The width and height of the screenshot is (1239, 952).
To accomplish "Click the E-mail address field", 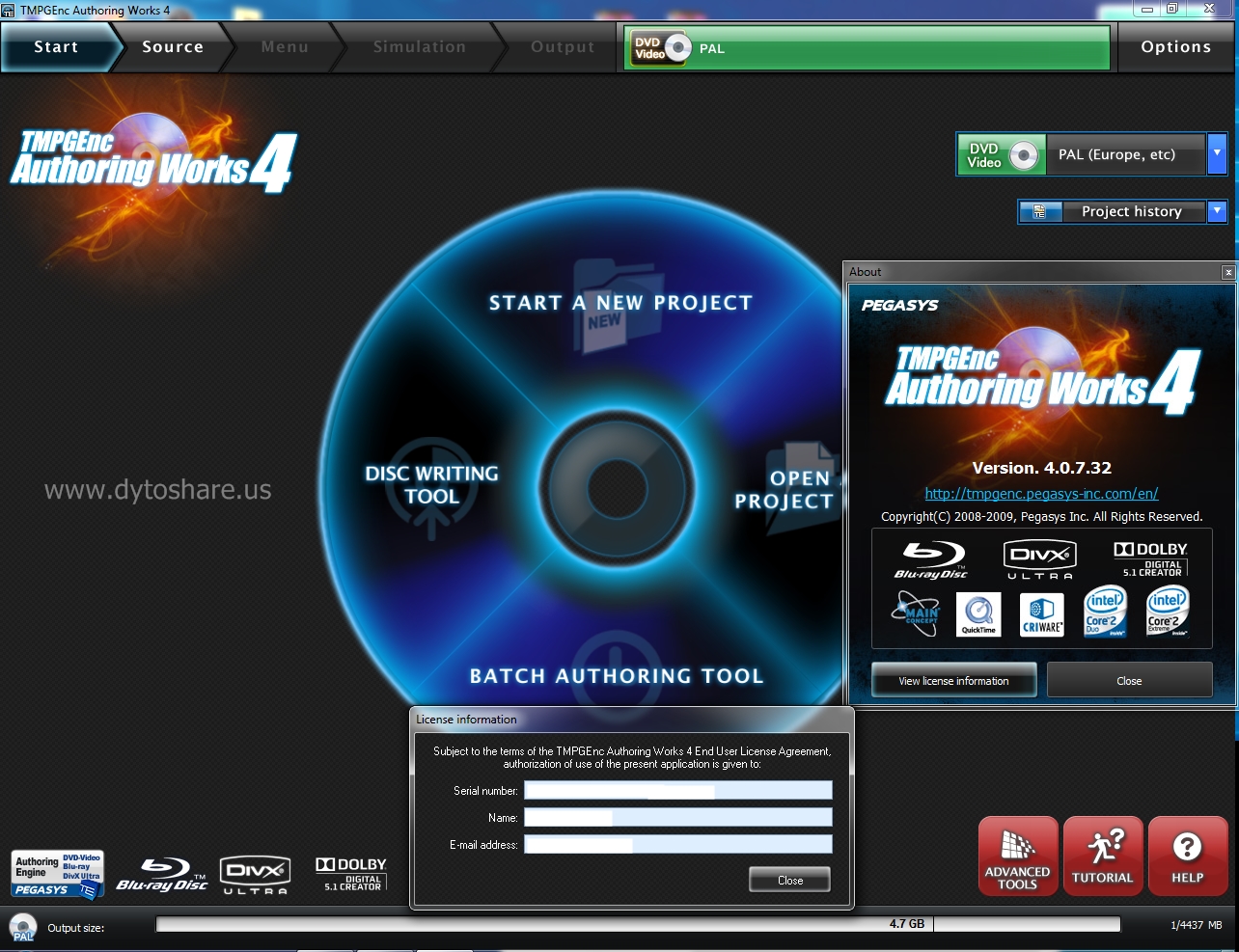I will [677, 845].
